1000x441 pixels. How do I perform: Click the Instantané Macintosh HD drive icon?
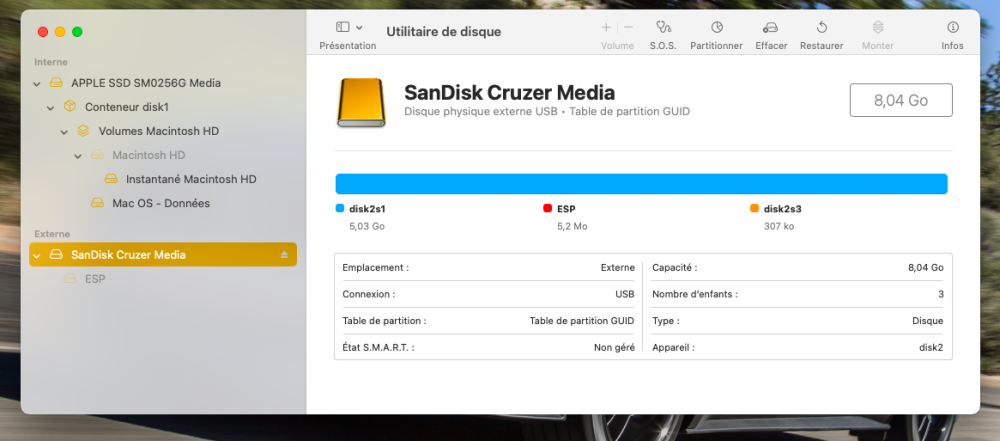tap(111, 179)
